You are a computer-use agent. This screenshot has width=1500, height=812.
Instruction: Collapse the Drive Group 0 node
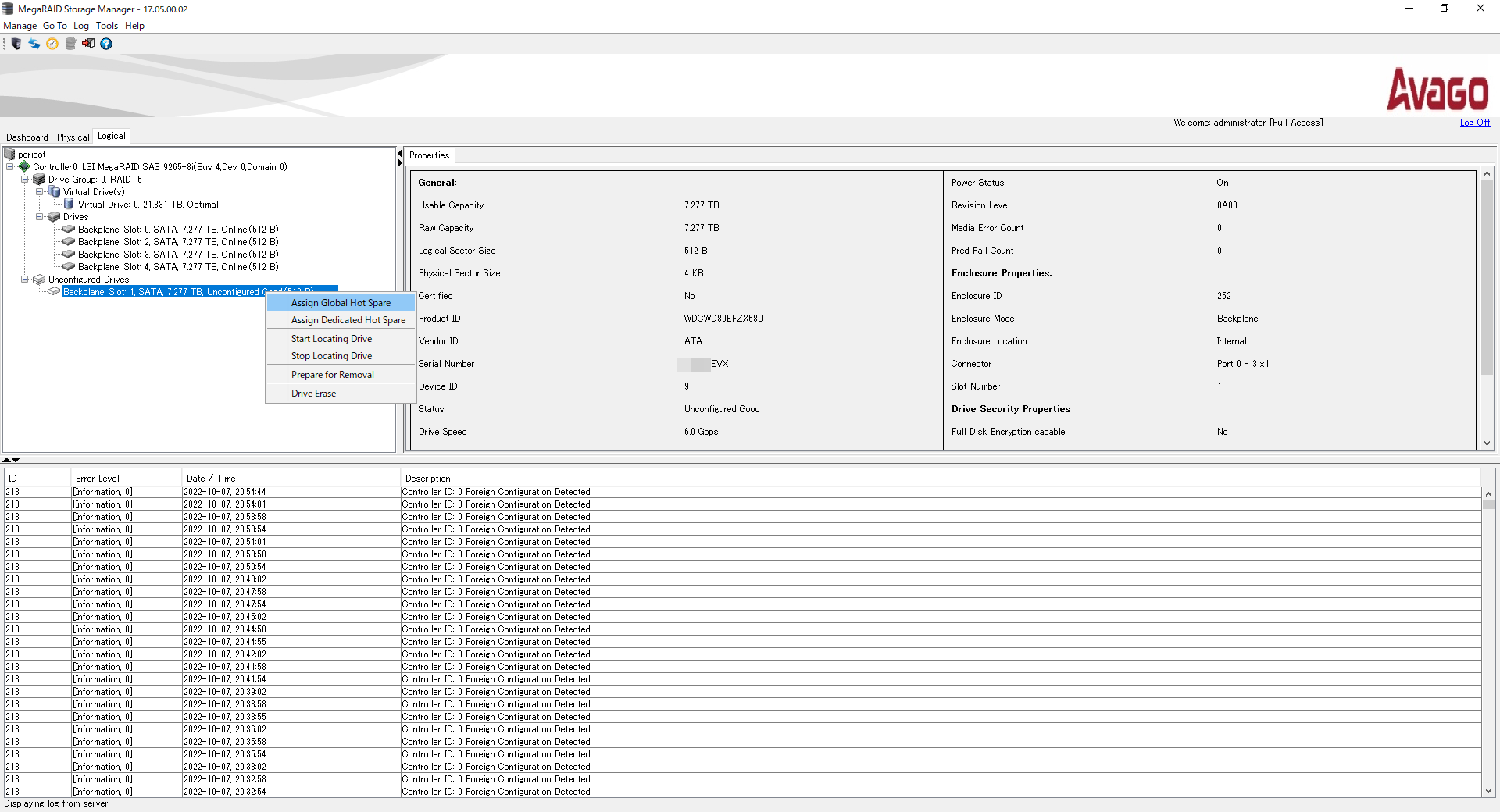pos(24,179)
